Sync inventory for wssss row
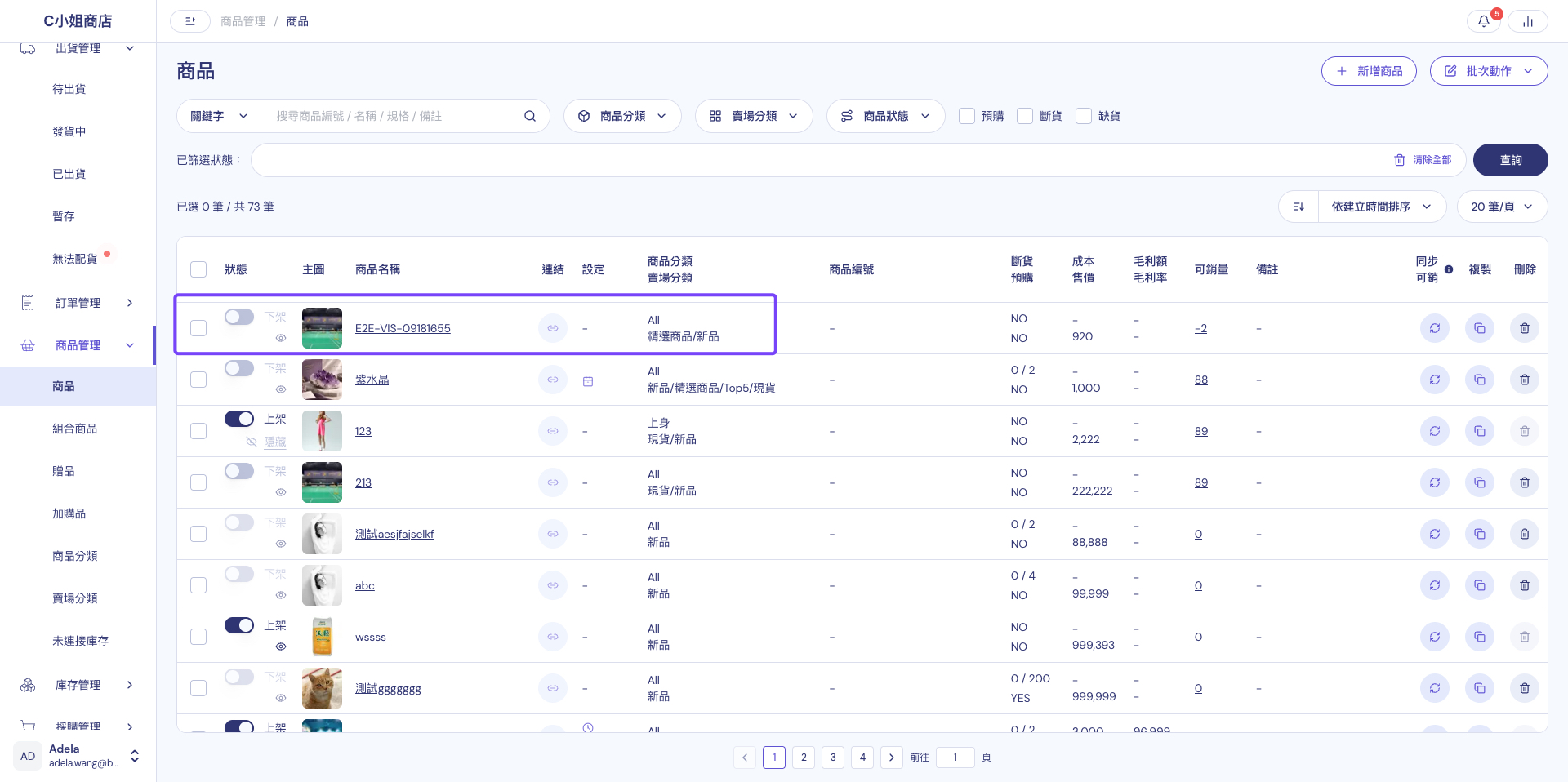The width and height of the screenshot is (1568, 782). pos(1435,637)
